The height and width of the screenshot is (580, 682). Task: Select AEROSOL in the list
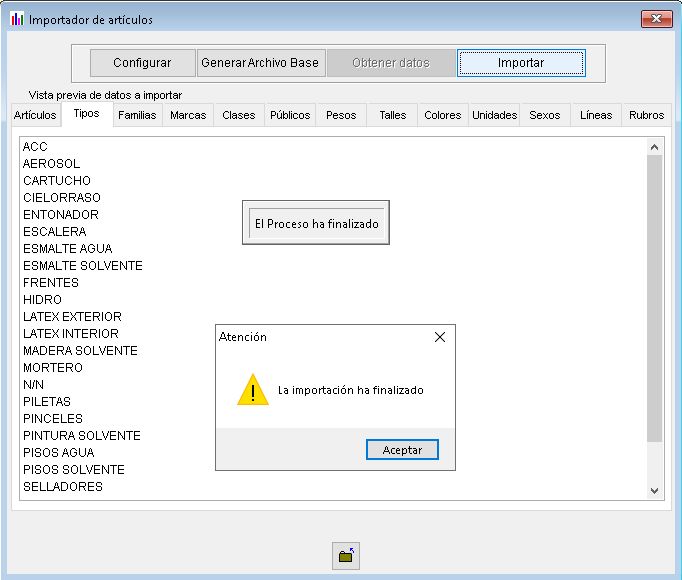coord(51,164)
